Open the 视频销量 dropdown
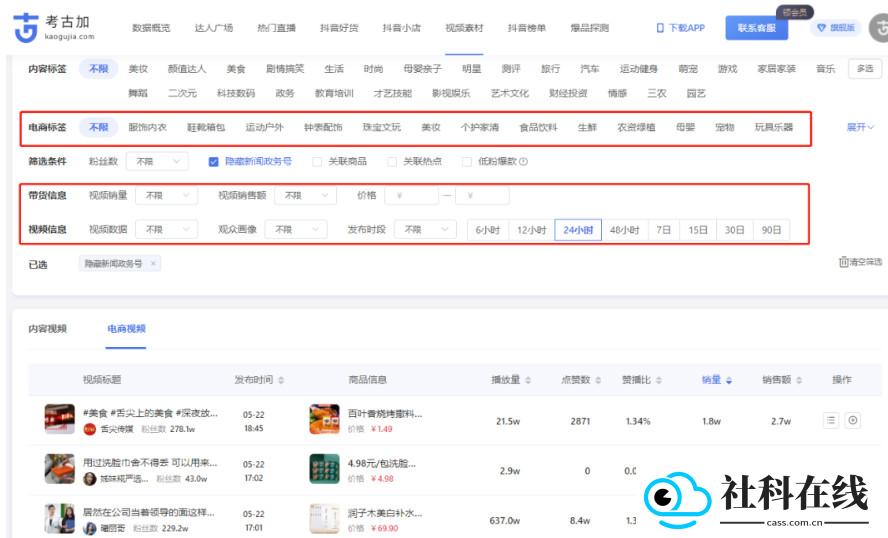The width and height of the screenshot is (888, 538). click(166, 195)
